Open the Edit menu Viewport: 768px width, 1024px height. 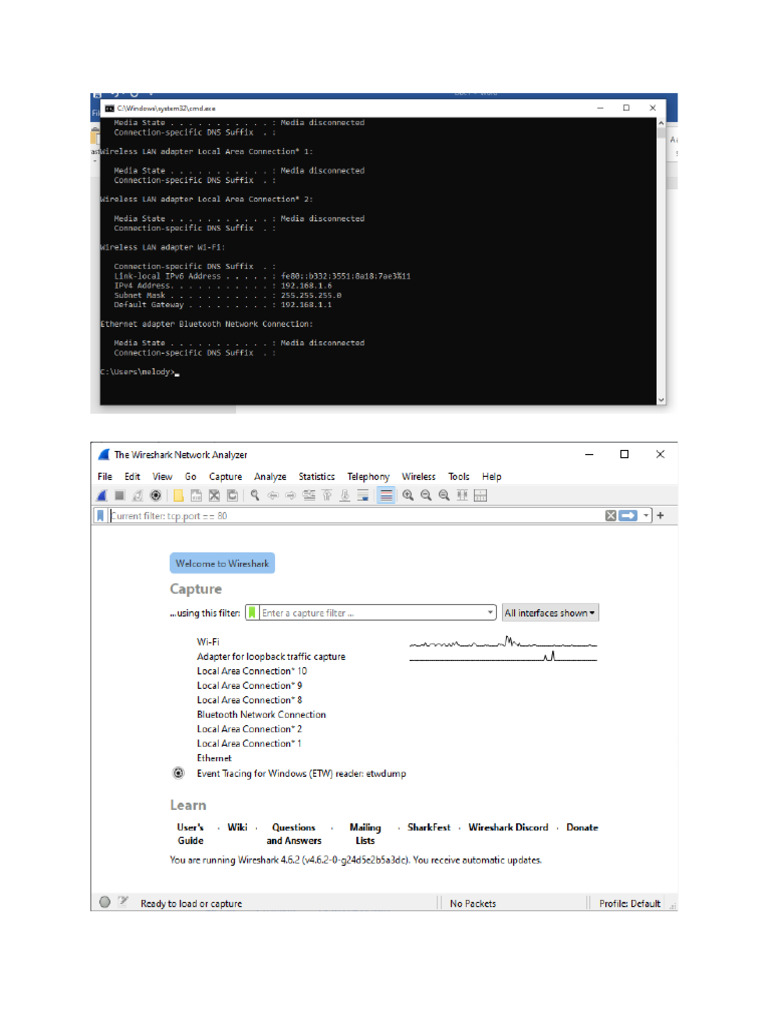[133, 477]
